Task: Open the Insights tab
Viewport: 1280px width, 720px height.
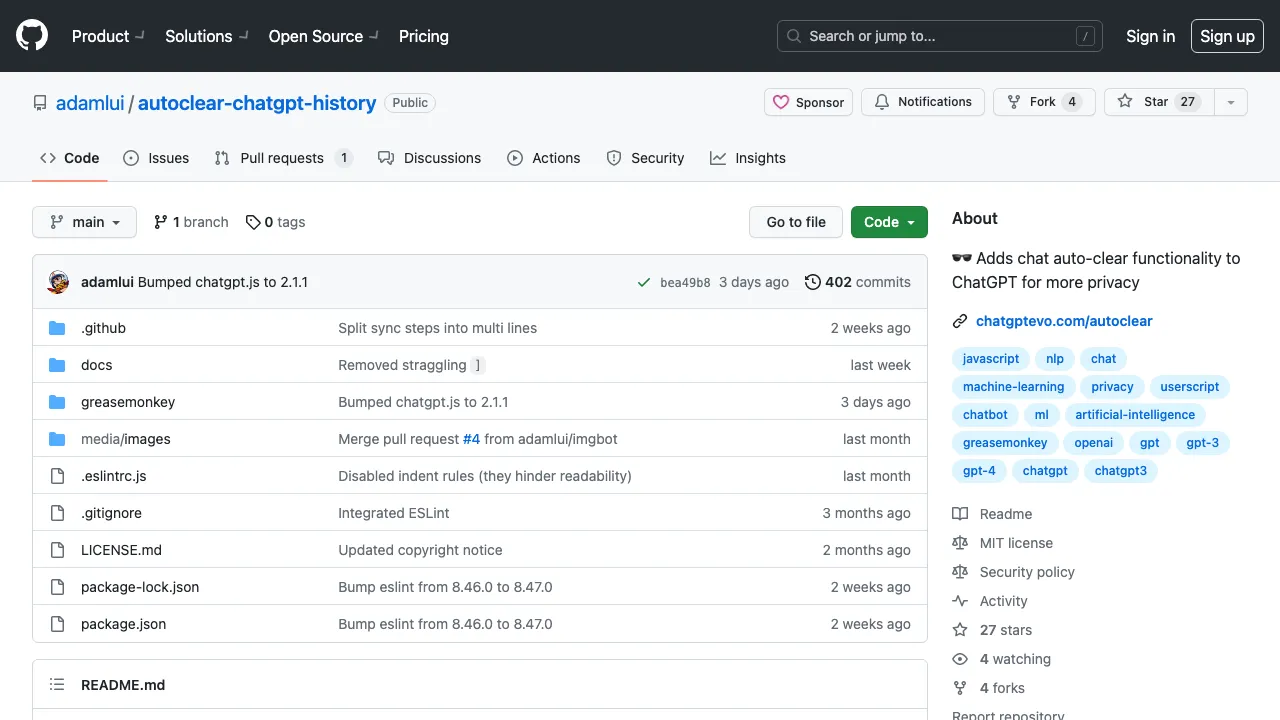Action: tap(748, 158)
